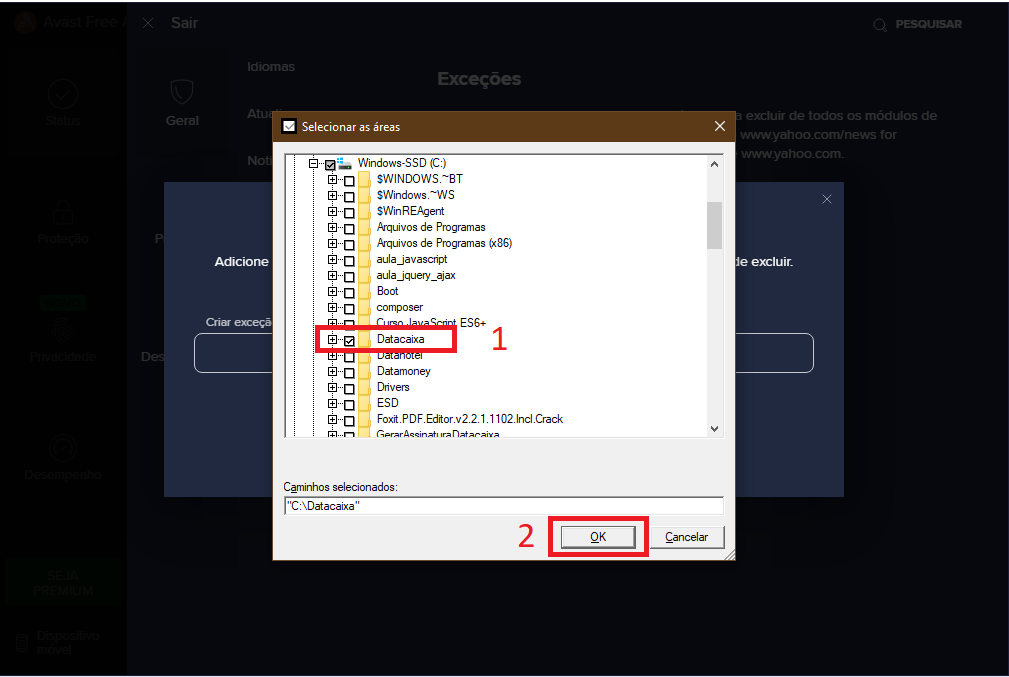Expand the Drivers folder node
This screenshot has width=1009, height=677.
pos(332,387)
